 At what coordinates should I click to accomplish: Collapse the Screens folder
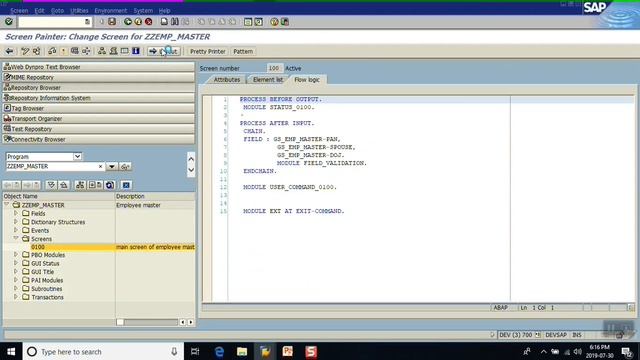[16, 238]
